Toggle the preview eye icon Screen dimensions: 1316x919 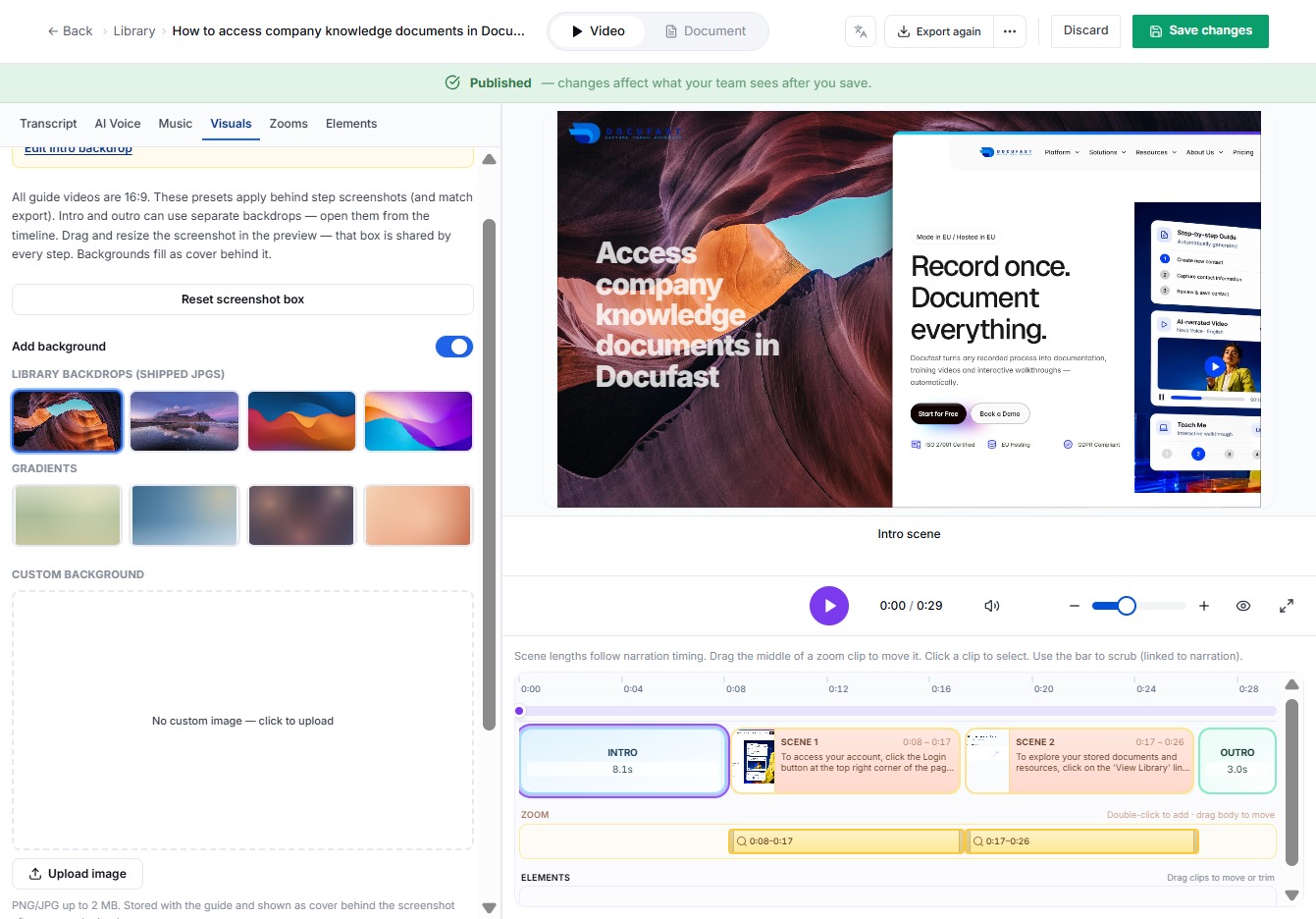(1243, 606)
